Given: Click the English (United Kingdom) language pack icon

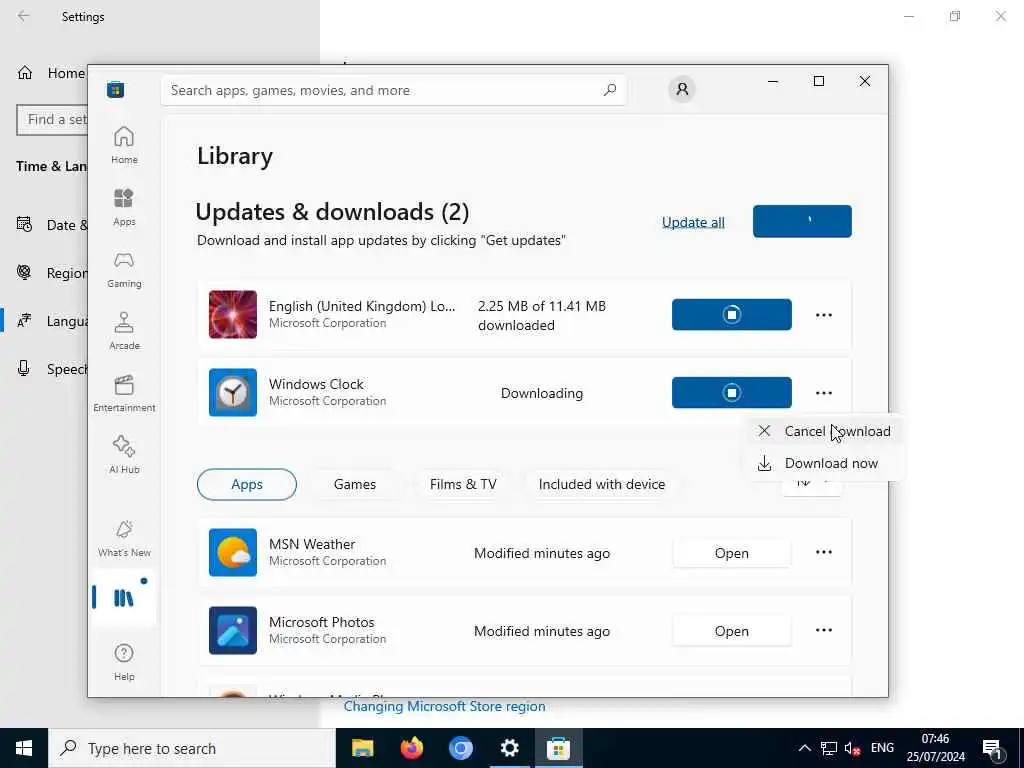Looking at the screenshot, I should (232, 315).
